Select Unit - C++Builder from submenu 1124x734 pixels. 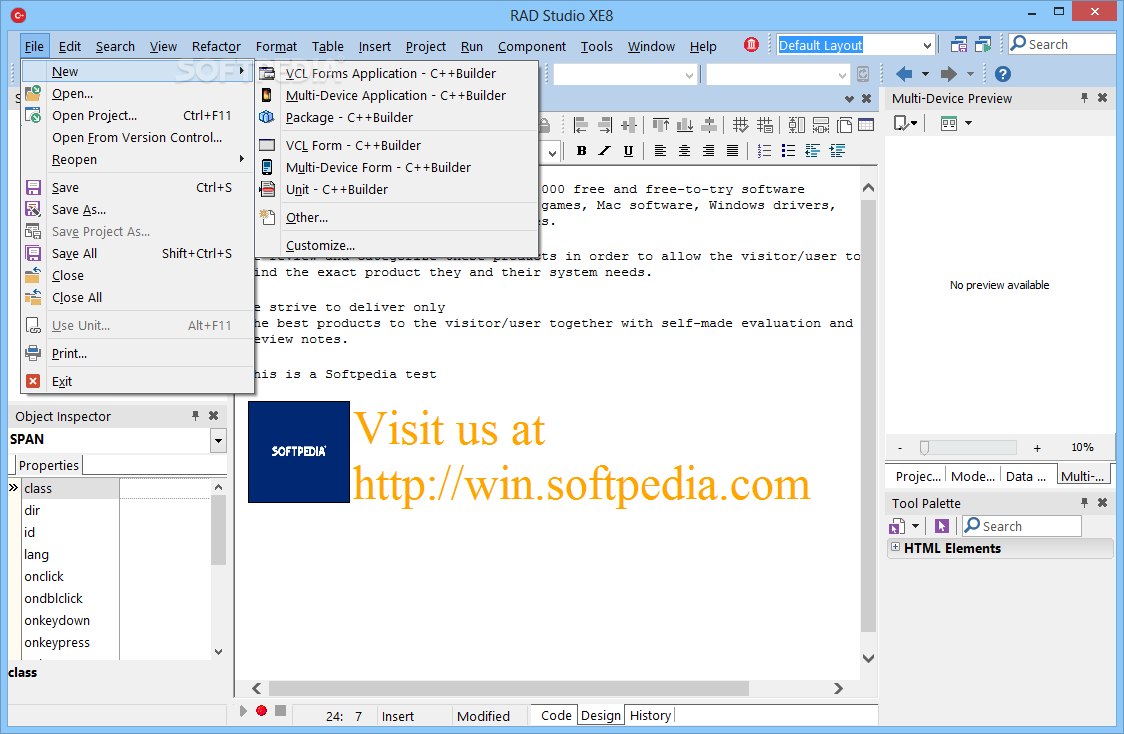pos(397,189)
